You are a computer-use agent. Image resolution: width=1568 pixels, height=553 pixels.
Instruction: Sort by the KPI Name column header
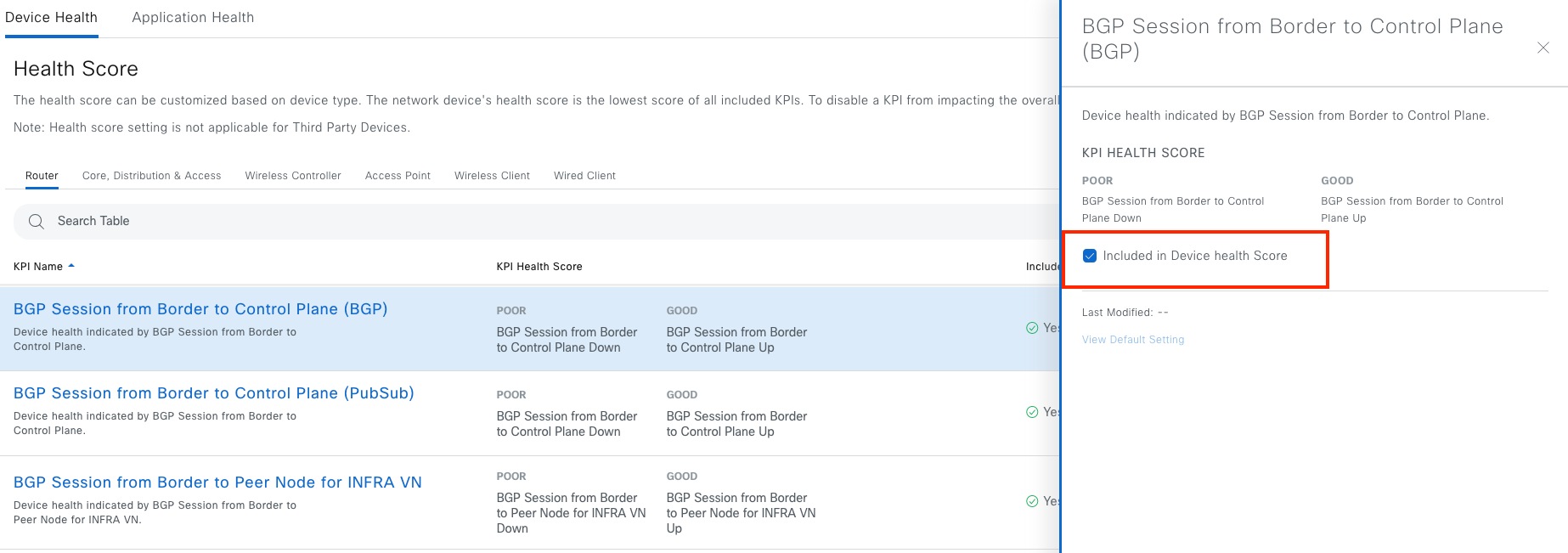click(x=38, y=267)
